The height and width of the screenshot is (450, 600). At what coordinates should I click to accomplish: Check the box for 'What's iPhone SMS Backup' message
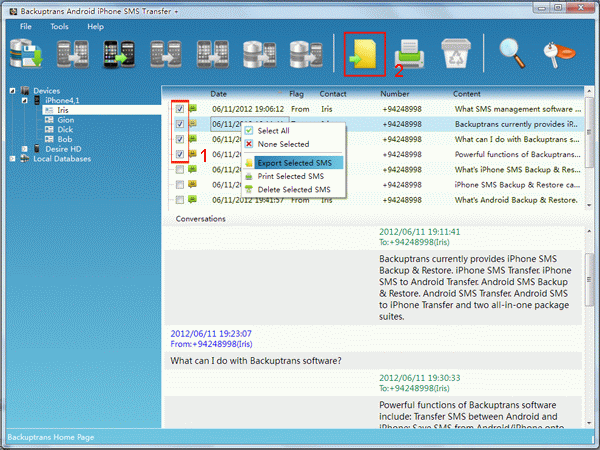coord(179,170)
